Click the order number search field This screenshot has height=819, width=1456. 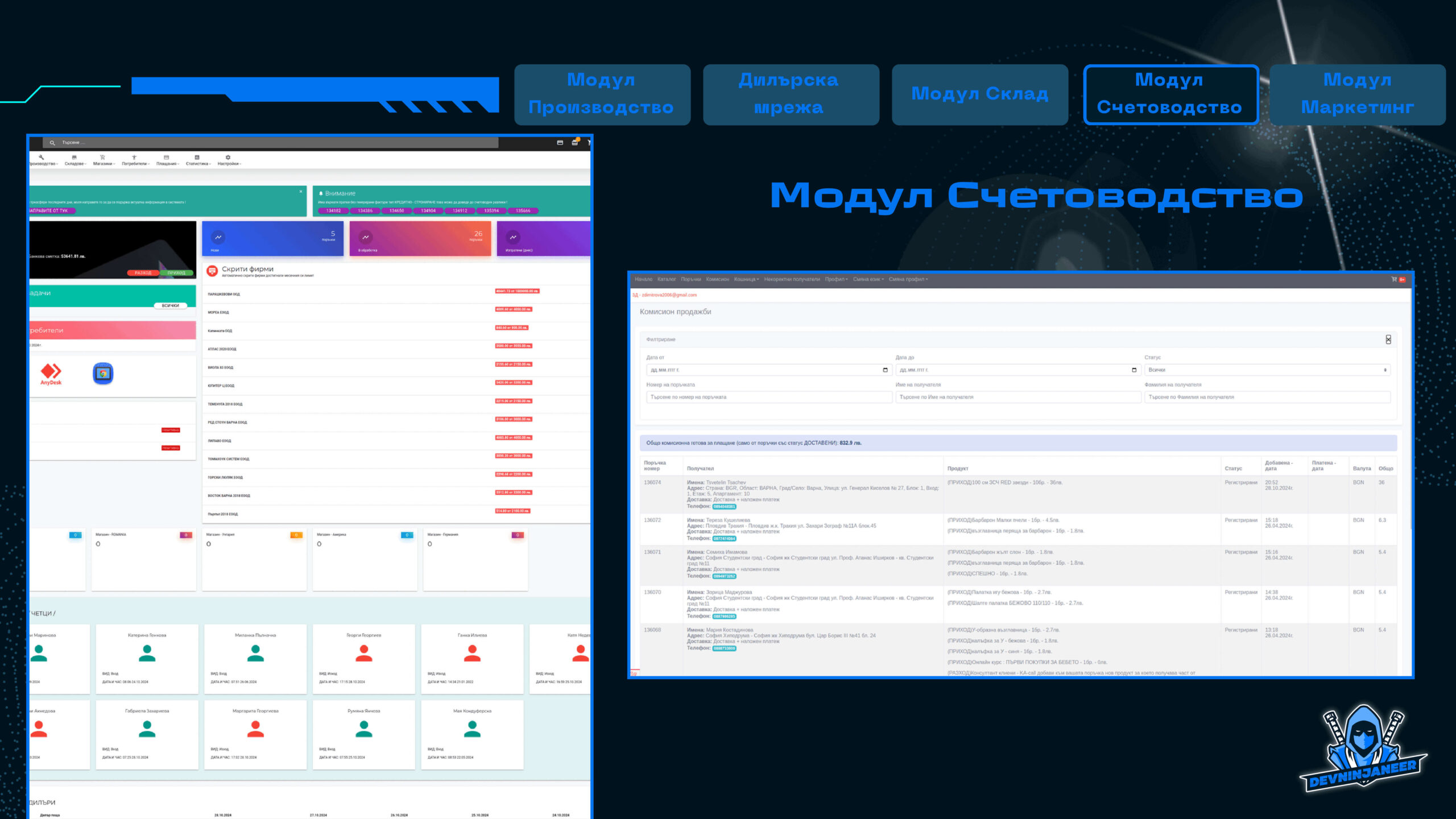point(768,397)
